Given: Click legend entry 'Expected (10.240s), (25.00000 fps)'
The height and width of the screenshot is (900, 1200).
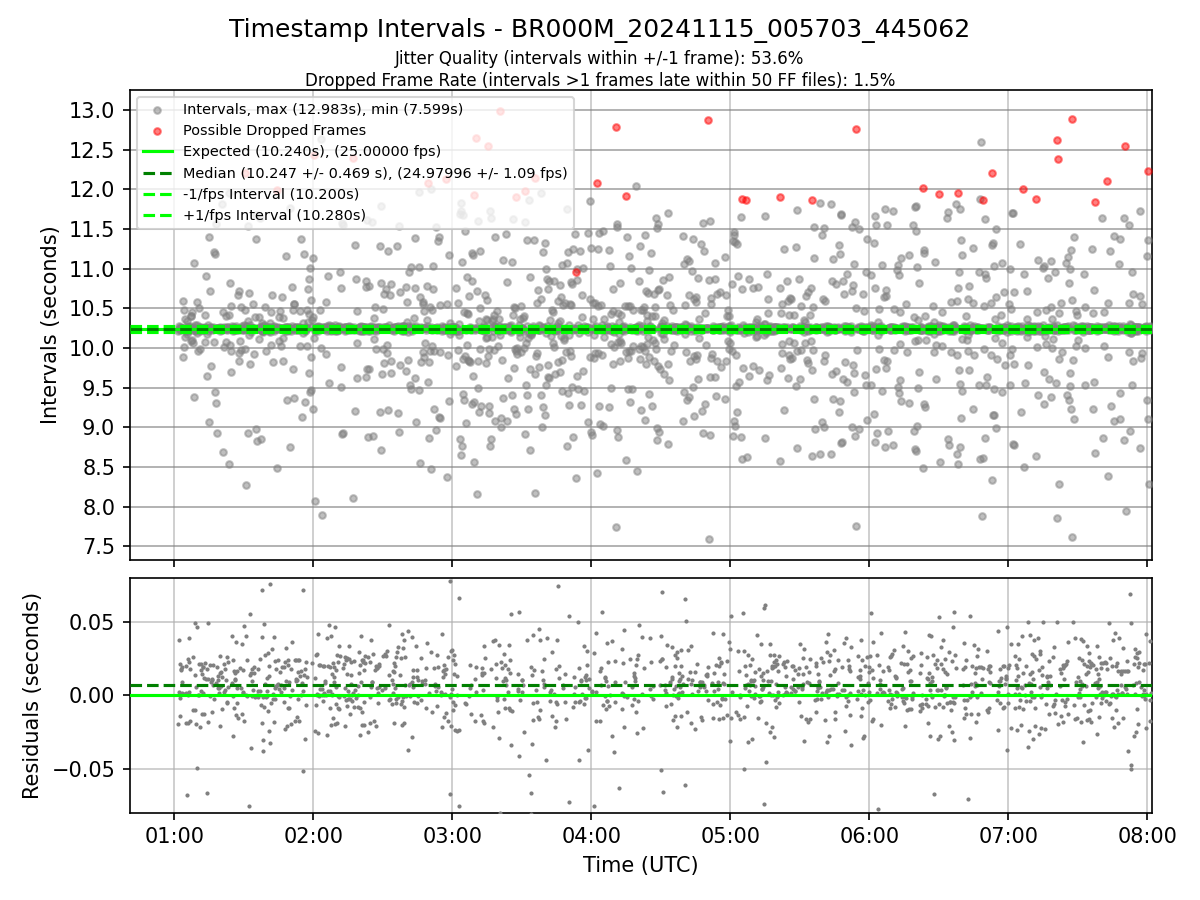Looking at the screenshot, I should [x=313, y=151].
